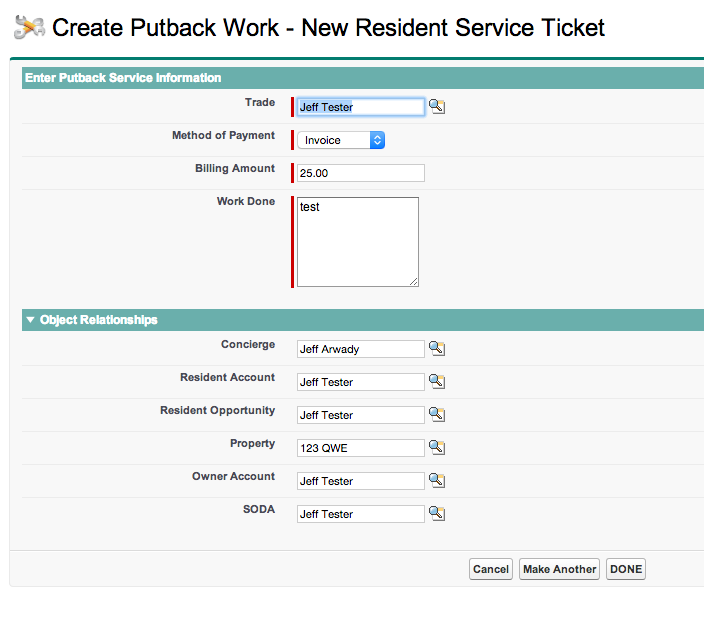This screenshot has height=641, width=704.
Task: Select the Concierge input field
Action: pyautogui.click(x=360, y=349)
